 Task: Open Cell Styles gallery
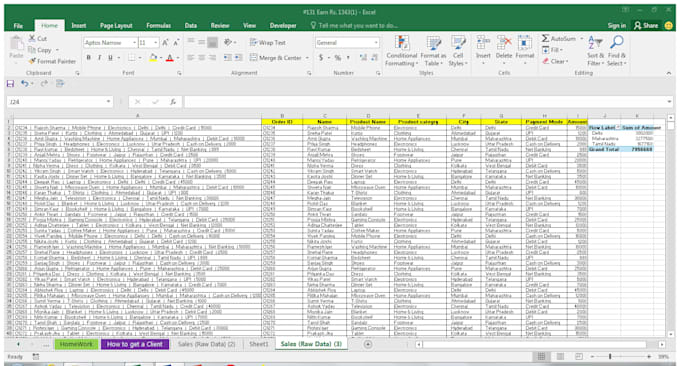(x=458, y=51)
